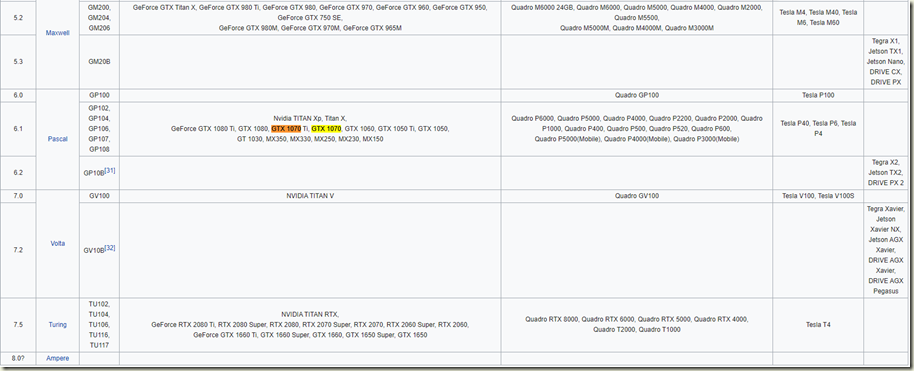Select compute capability cell 7.5

[17, 324]
